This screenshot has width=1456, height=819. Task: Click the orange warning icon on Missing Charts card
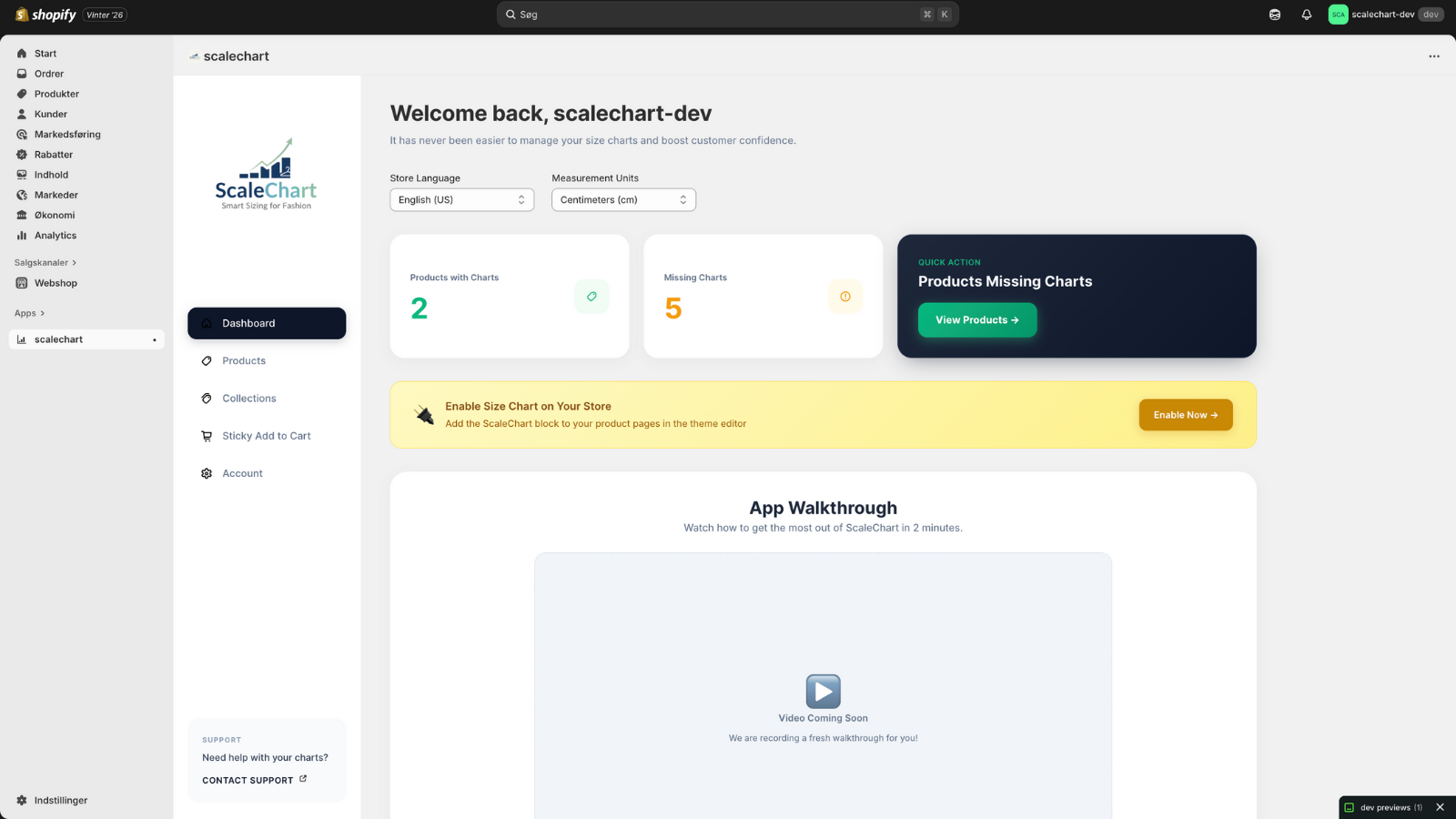point(845,296)
